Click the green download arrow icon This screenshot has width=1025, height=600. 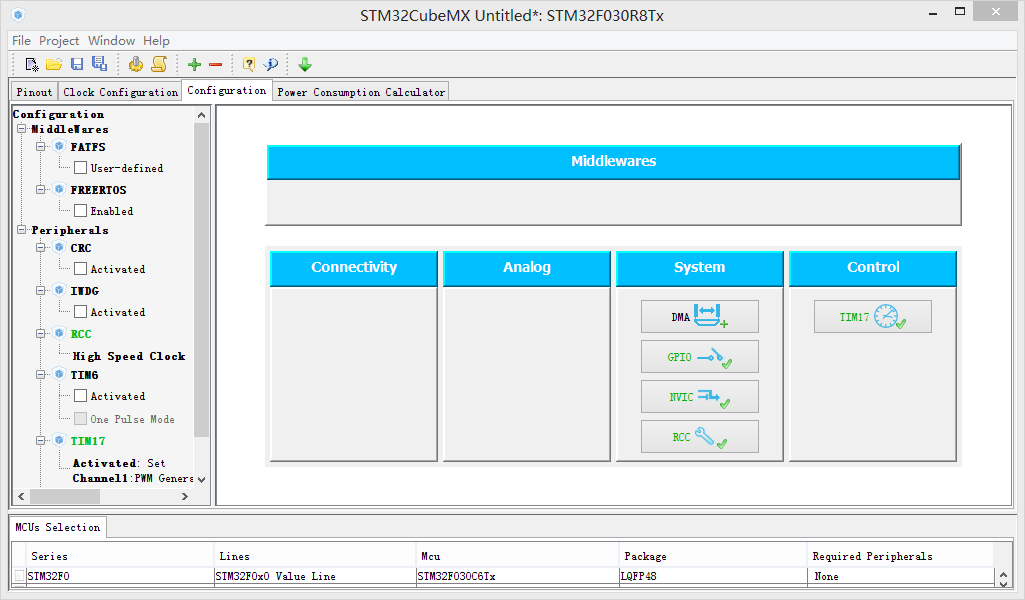click(305, 64)
